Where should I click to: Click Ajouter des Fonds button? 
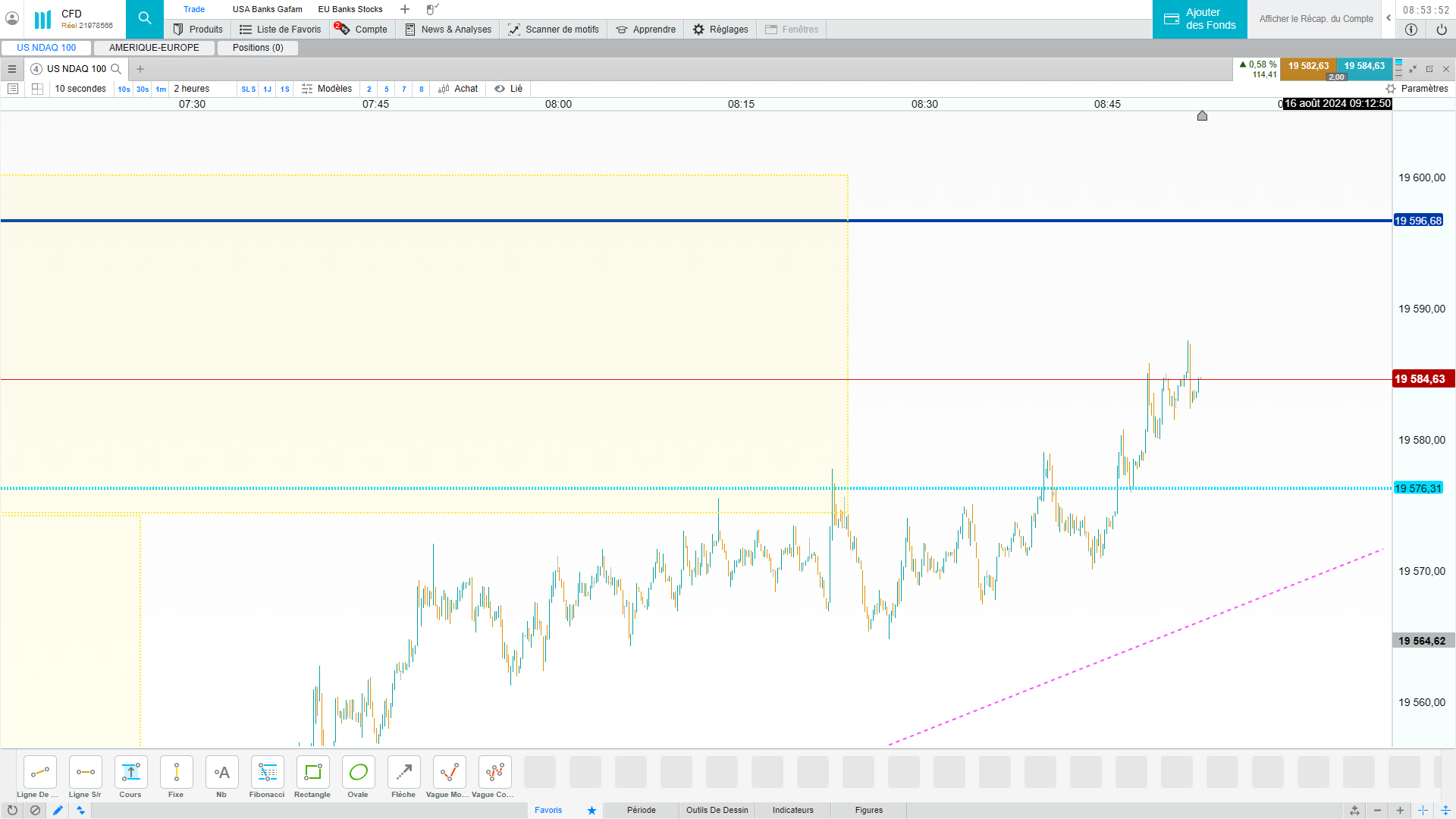(x=1200, y=19)
